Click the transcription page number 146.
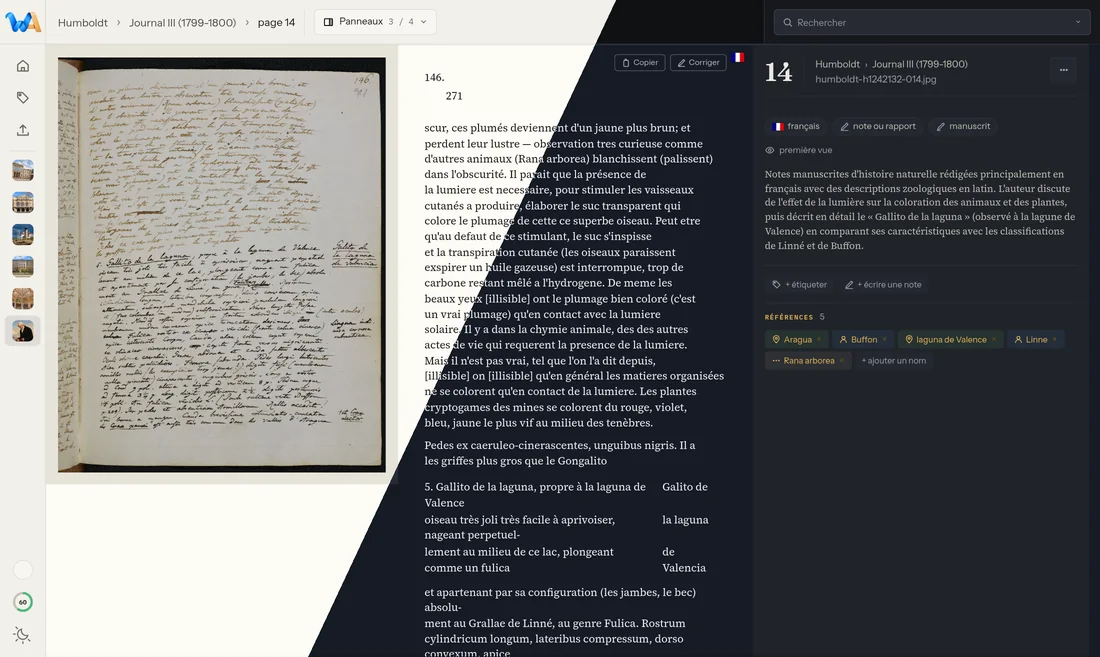 point(434,77)
